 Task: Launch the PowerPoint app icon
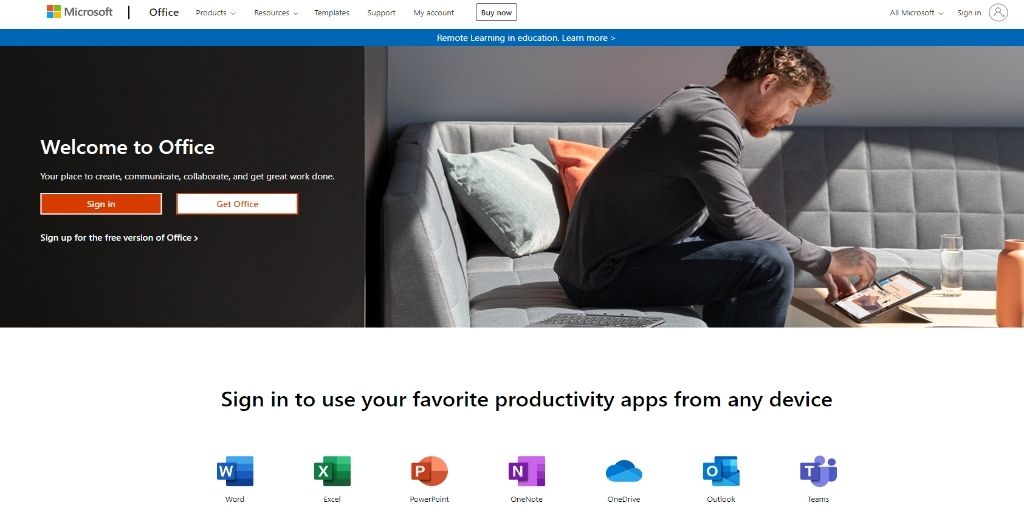(429, 471)
